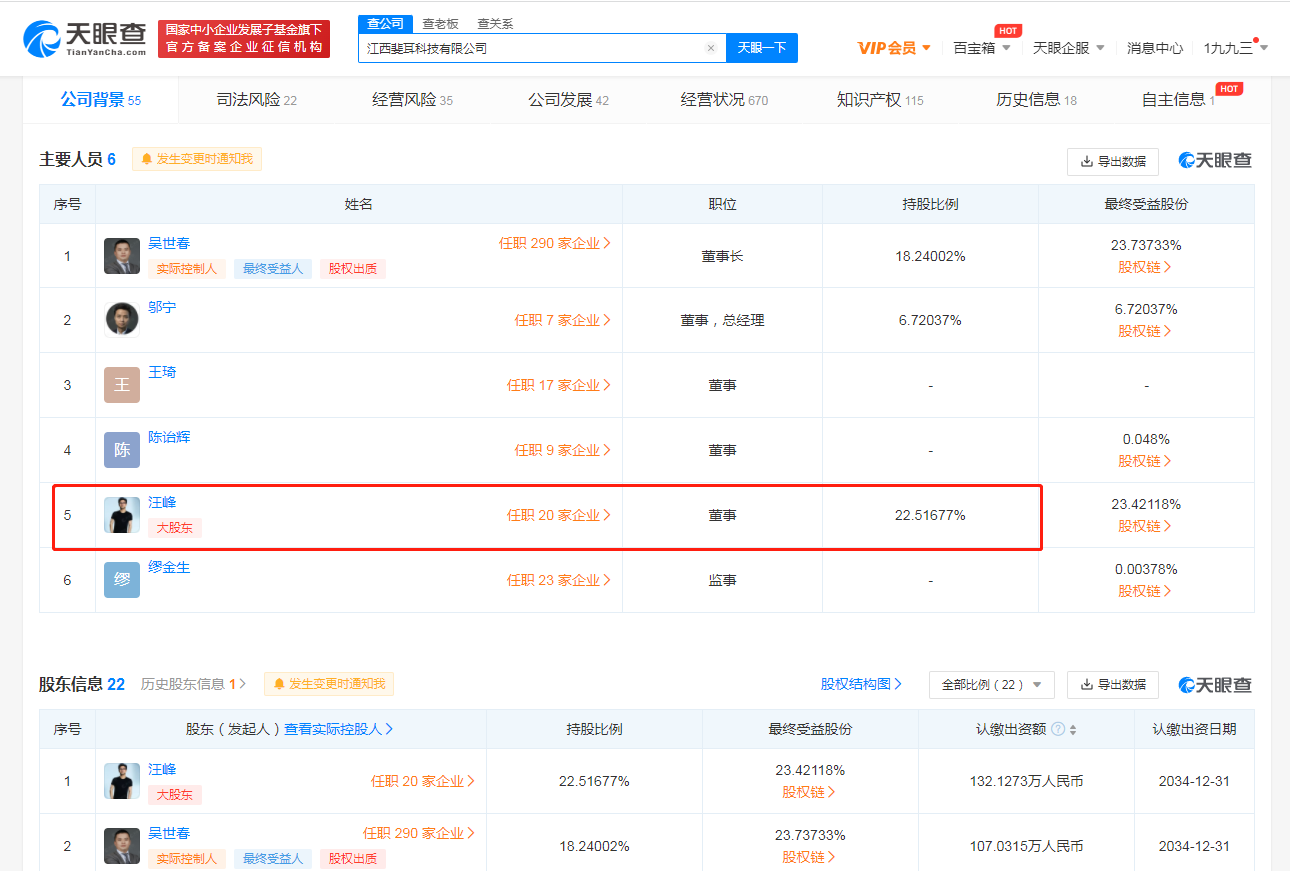Expand 任职 7 家企业 for 邬宁

pos(563,320)
